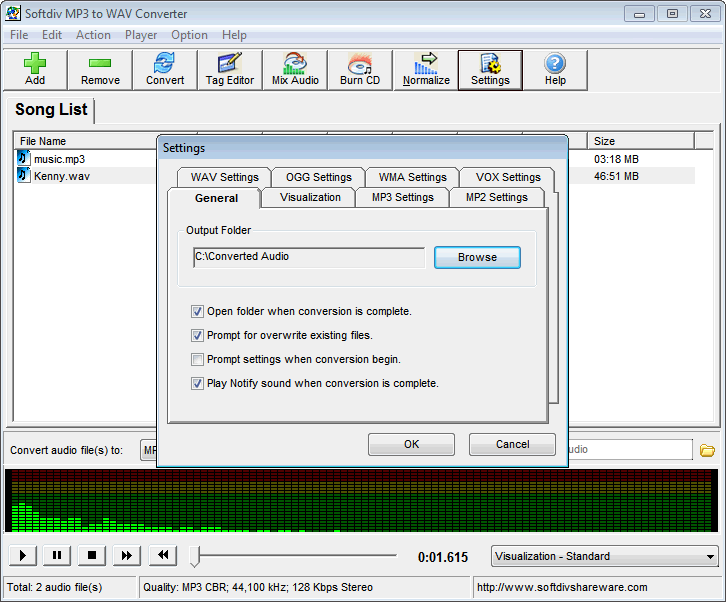Click the File Name column header
This screenshot has width=726, height=602.
click(86, 141)
